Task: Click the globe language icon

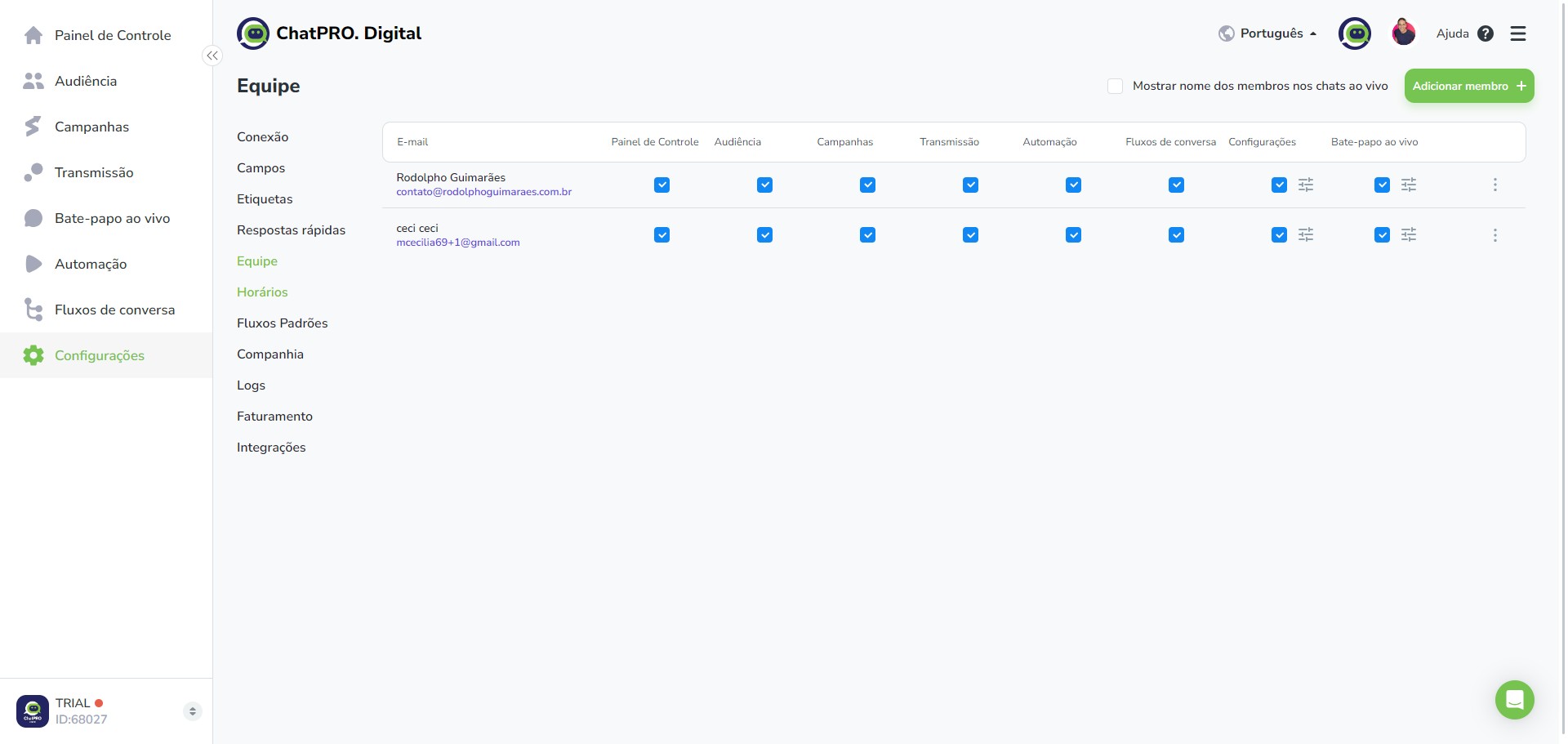Action: point(1226,33)
